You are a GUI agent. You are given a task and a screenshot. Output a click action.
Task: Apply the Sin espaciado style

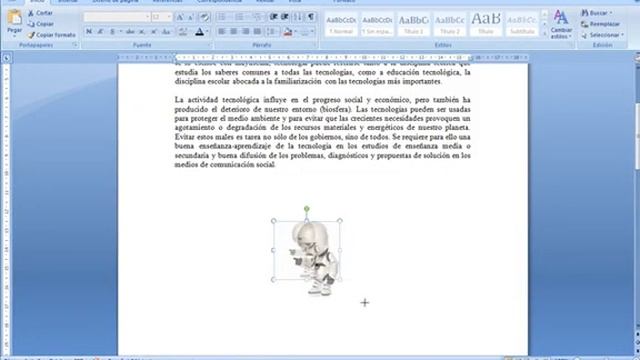[377, 24]
